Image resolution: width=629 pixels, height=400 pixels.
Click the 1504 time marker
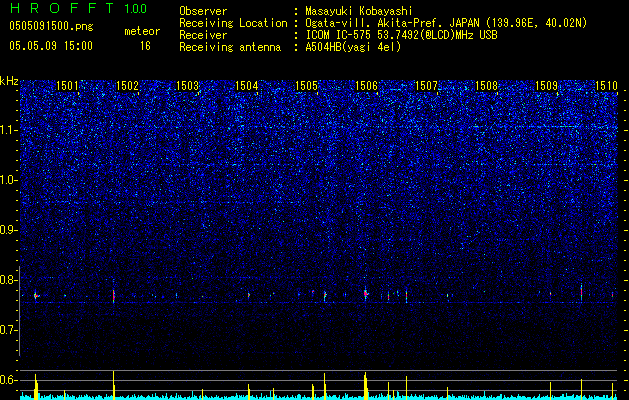click(246, 85)
